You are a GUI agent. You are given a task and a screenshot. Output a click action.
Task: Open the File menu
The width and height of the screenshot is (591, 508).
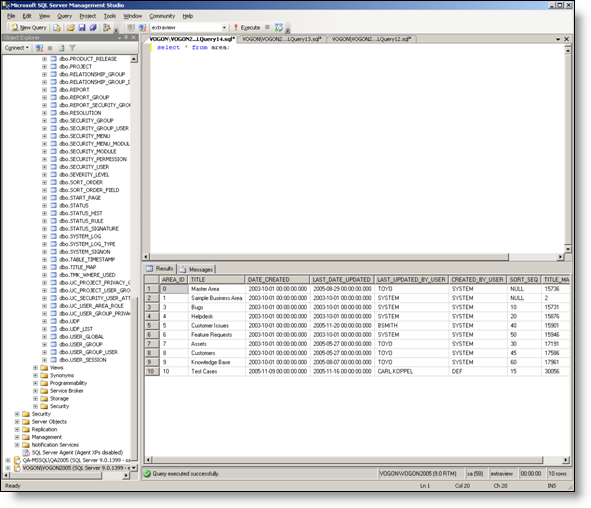(11, 16)
